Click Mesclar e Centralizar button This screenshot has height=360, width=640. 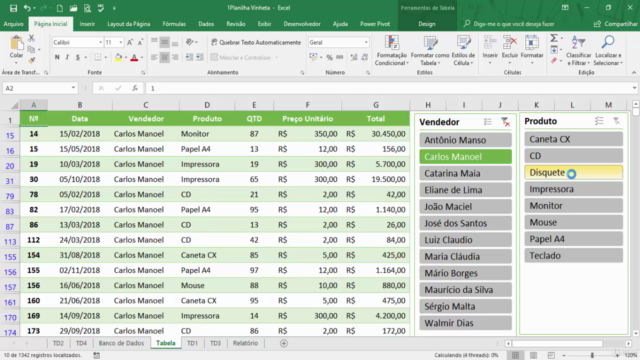tap(241, 58)
